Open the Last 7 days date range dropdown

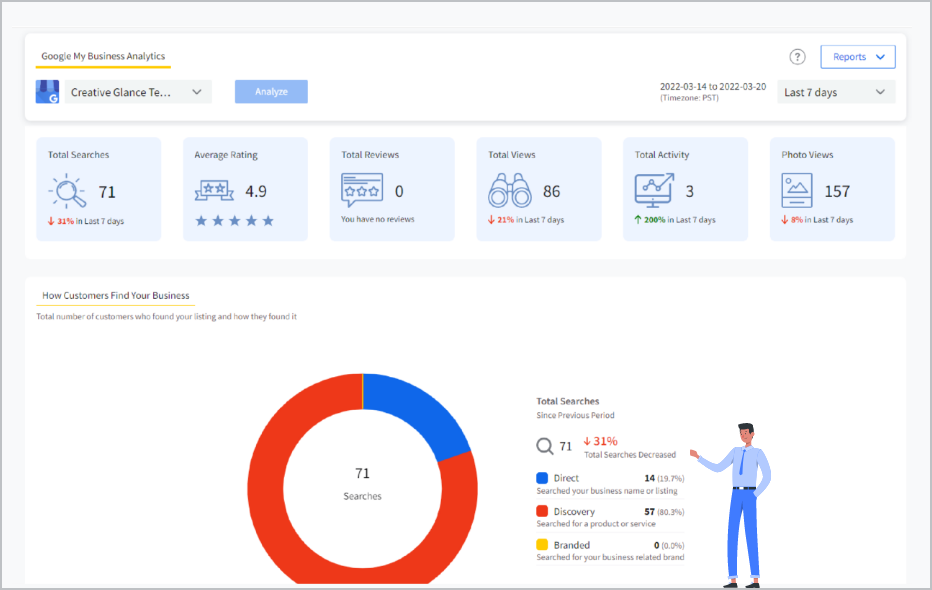point(836,92)
